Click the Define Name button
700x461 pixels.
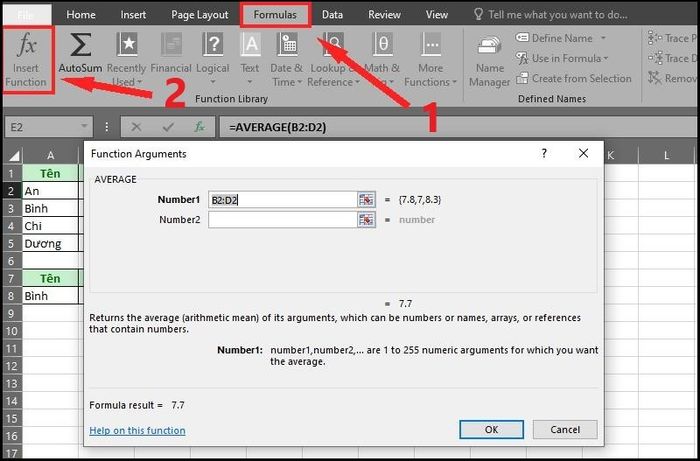click(555, 38)
